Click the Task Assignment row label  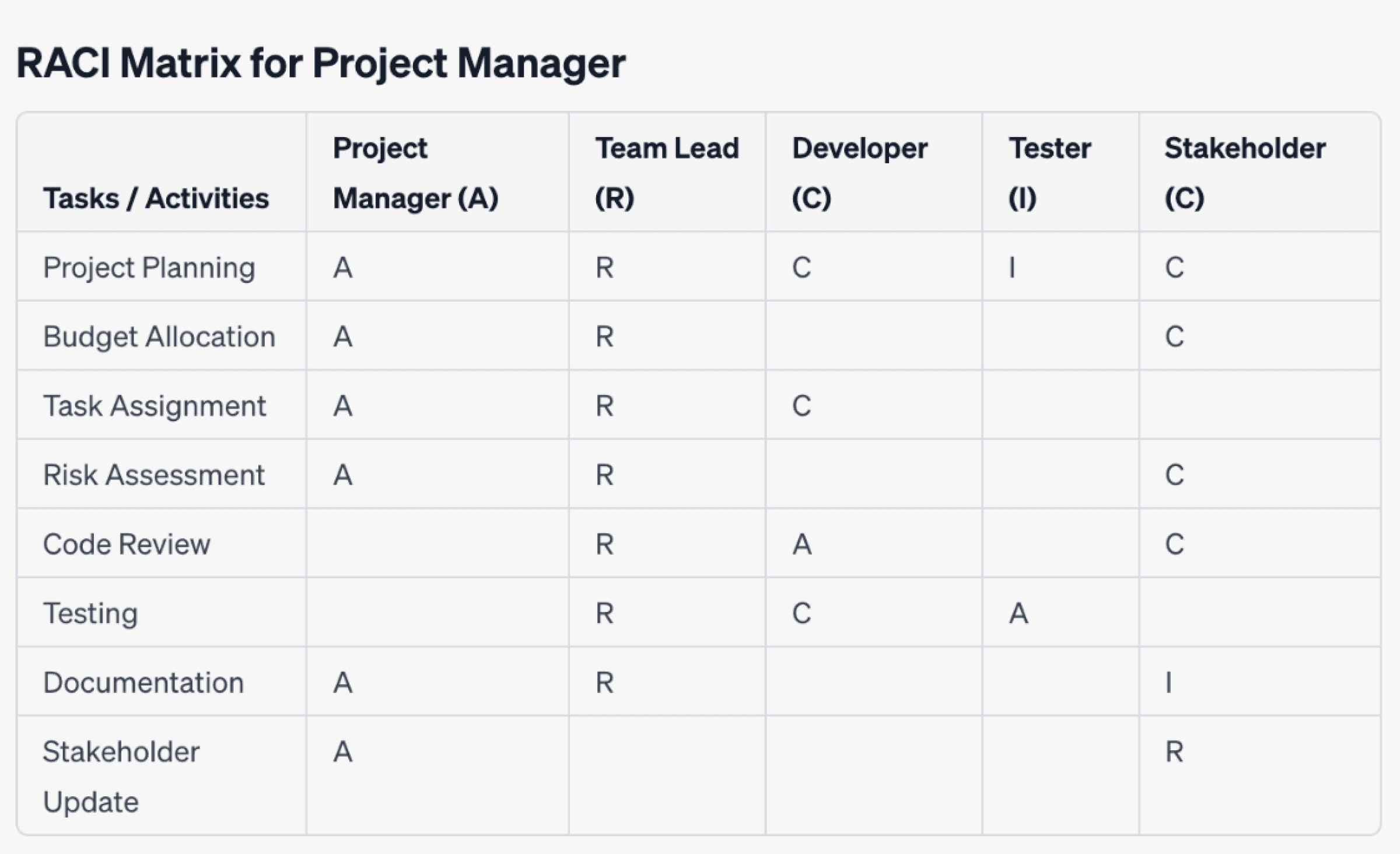pyautogui.click(x=154, y=405)
